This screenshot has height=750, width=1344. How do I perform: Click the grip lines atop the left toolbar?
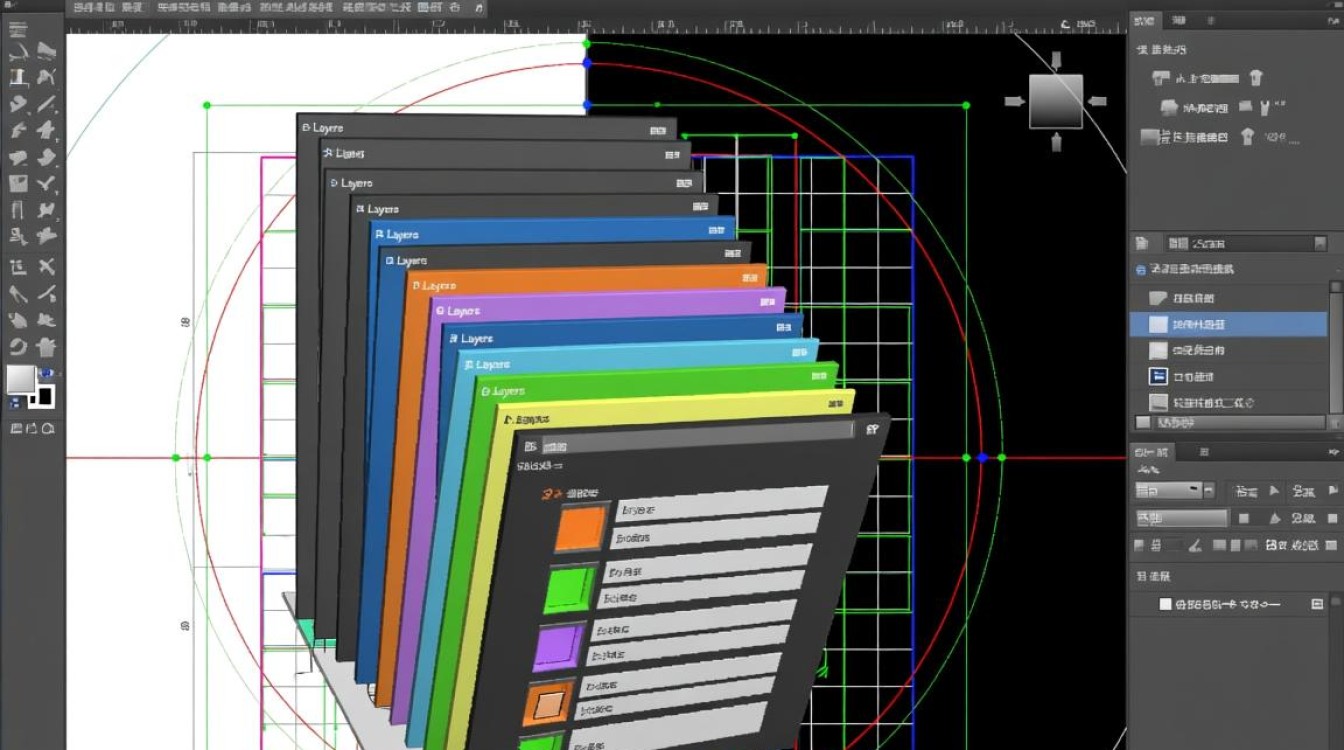point(17,28)
